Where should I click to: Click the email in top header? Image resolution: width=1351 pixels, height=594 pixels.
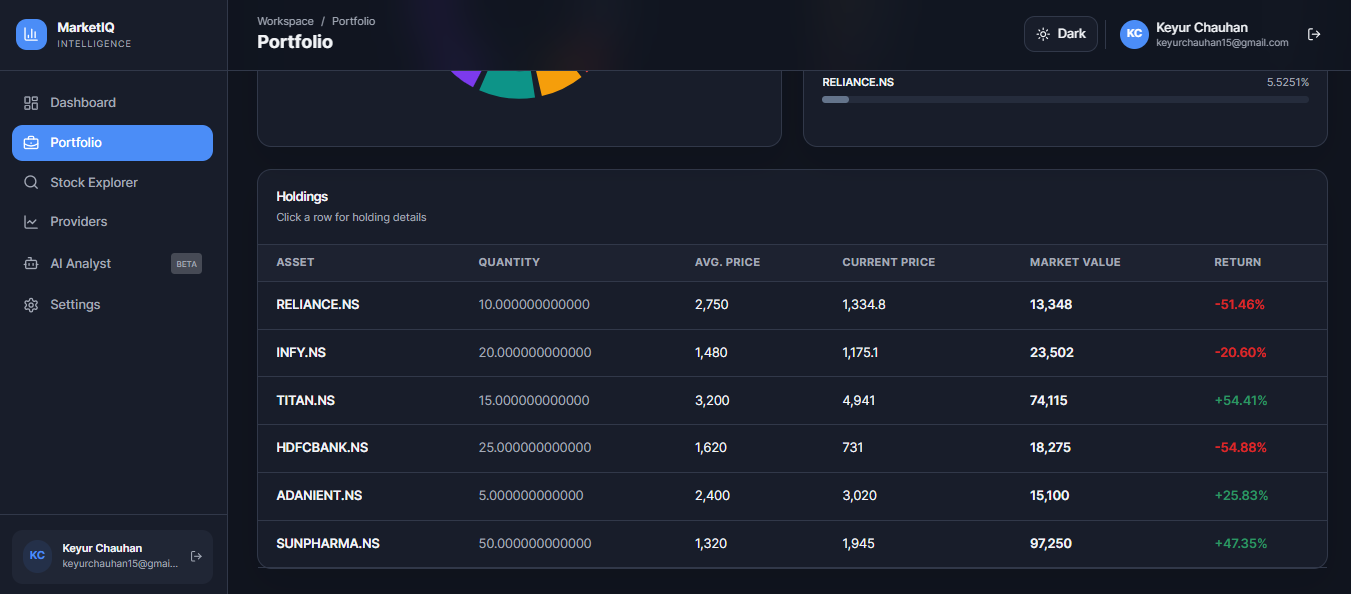1222,43
